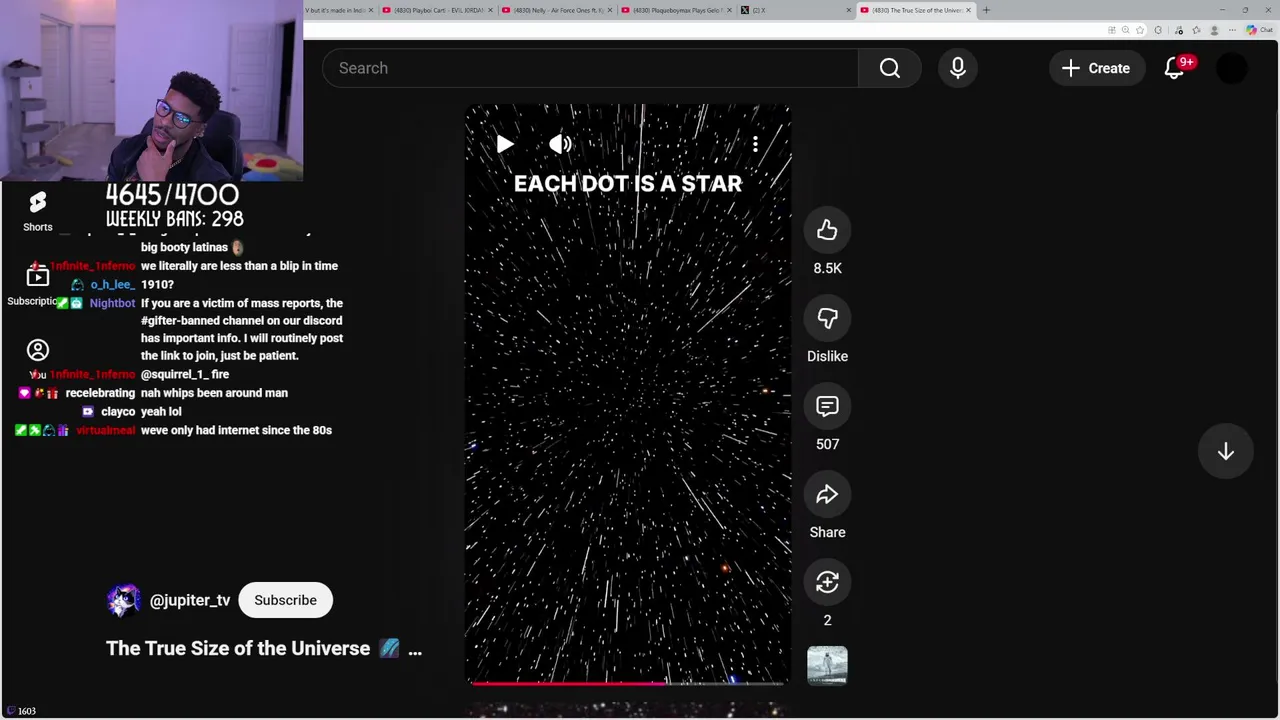Click Nightbot username in chat overlay
Viewport: 1280px width, 720px height.
pos(112,303)
